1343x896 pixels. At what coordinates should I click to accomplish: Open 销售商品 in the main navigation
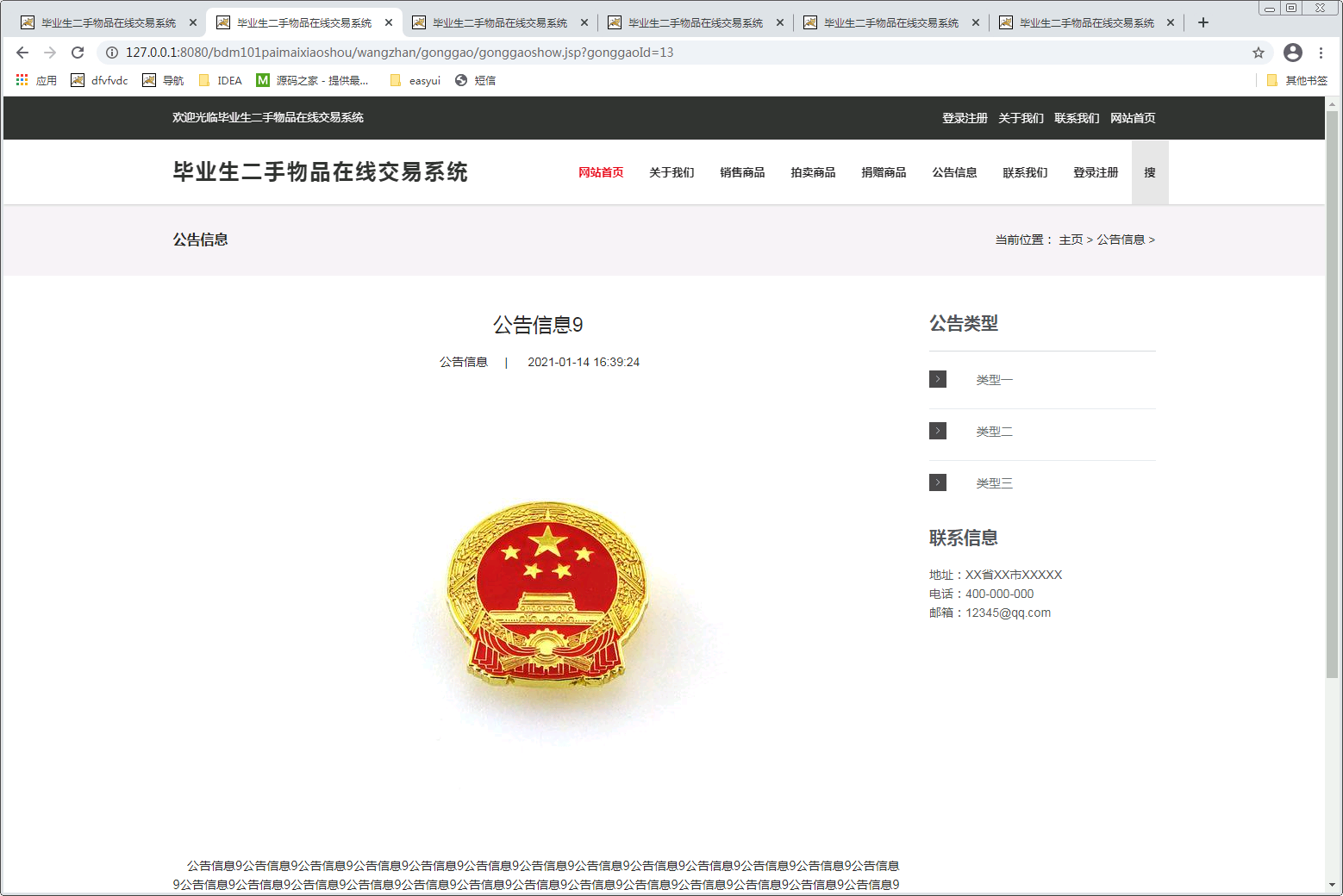click(742, 172)
